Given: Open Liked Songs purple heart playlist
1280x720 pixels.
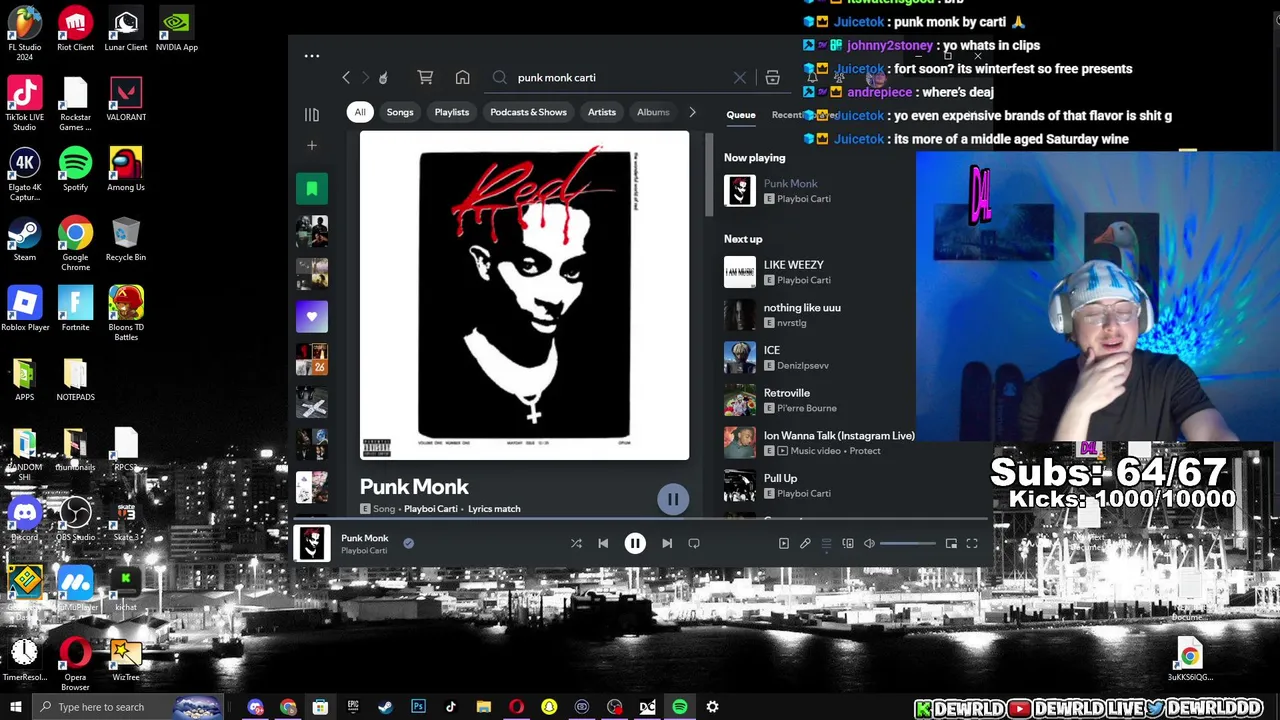Looking at the screenshot, I should pos(312,317).
